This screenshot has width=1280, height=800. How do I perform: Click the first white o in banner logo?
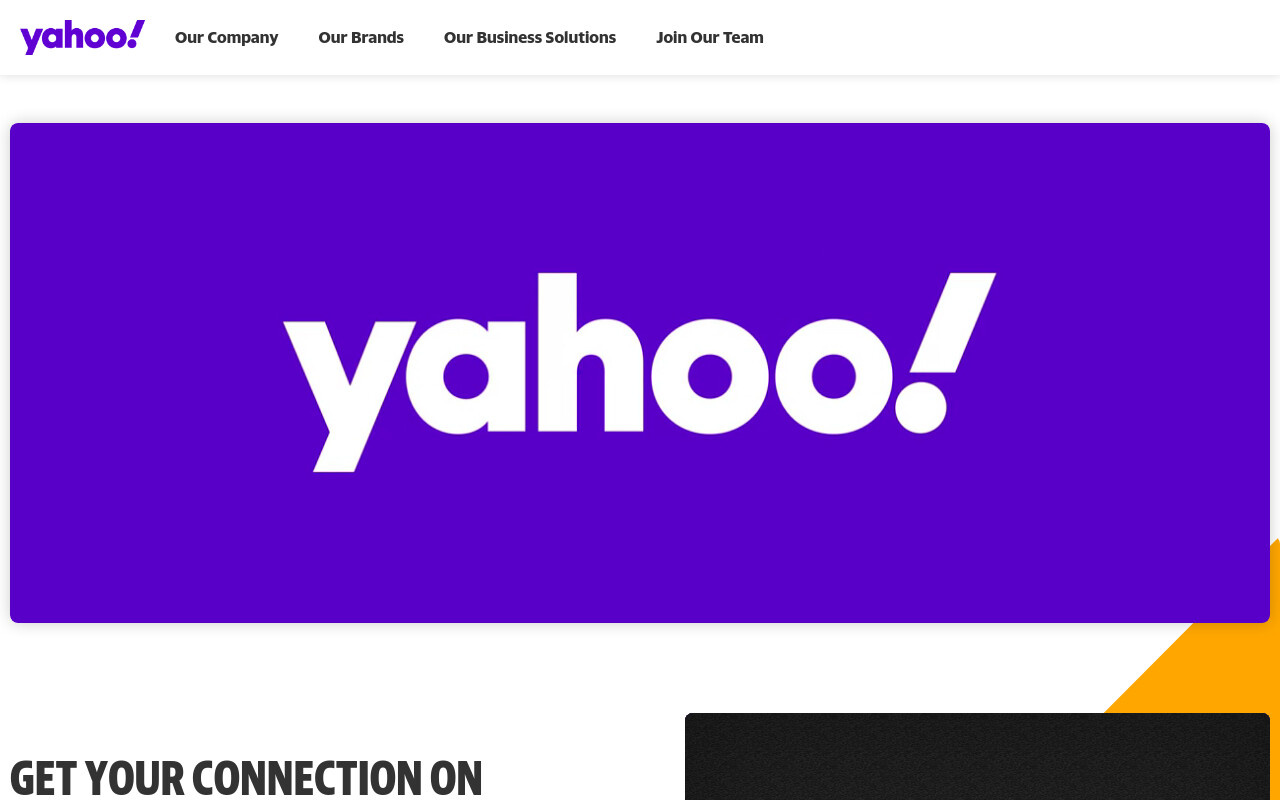pyautogui.click(x=710, y=376)
